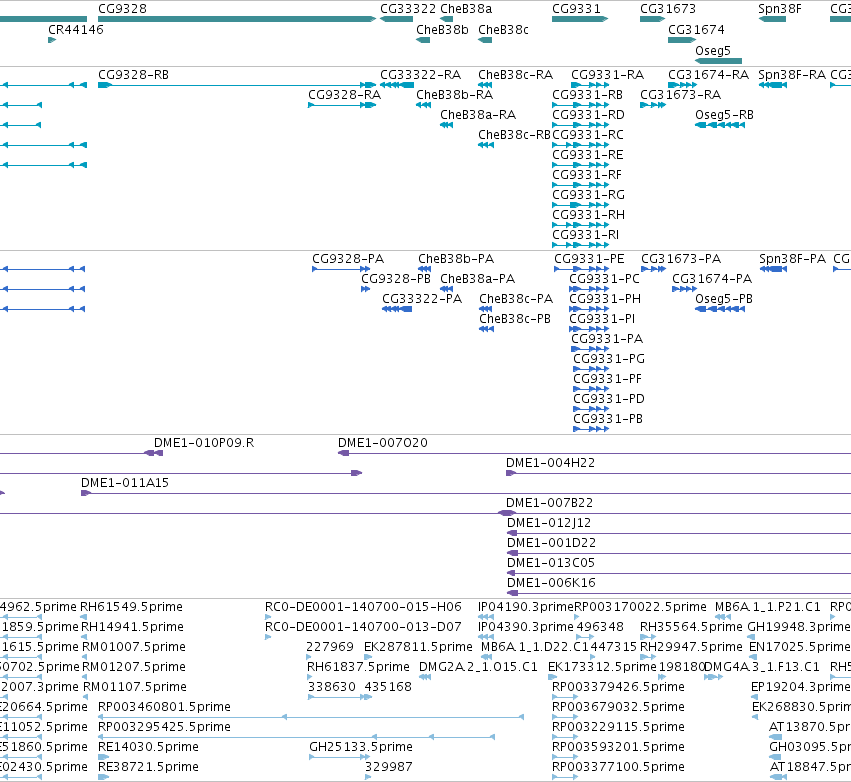851x782 pixels.
Task: Select the Oseg5-PB protein label
Action: (x=724, y=299)
